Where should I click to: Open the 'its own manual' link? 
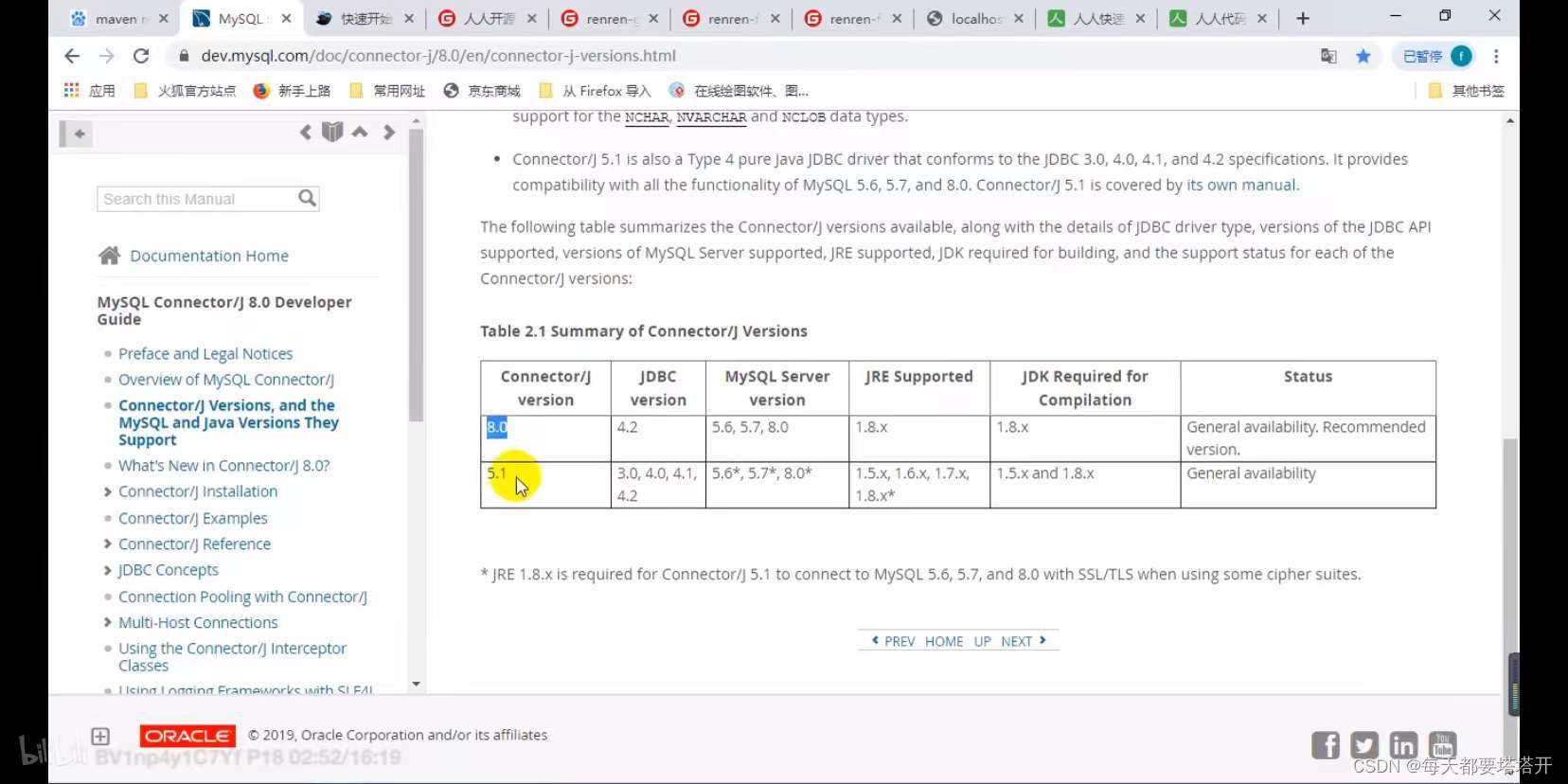point(1241,186)
